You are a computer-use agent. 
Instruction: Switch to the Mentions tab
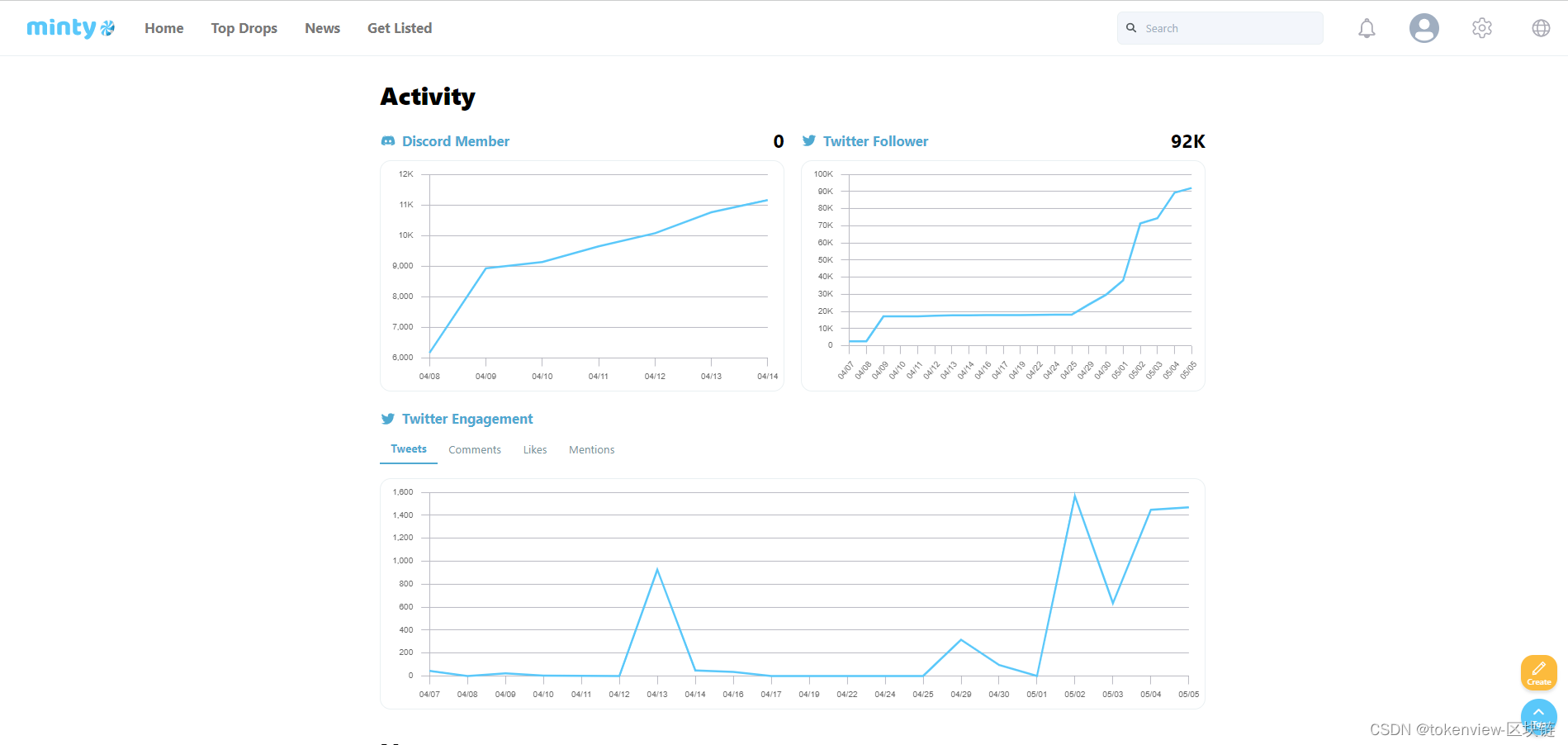tap(592, 450)
